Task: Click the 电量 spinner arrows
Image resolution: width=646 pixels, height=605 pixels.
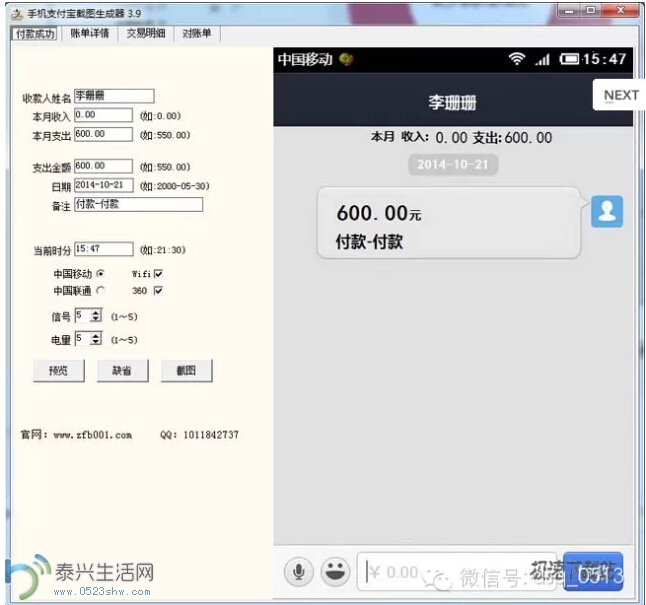Action: pos(95,339)
